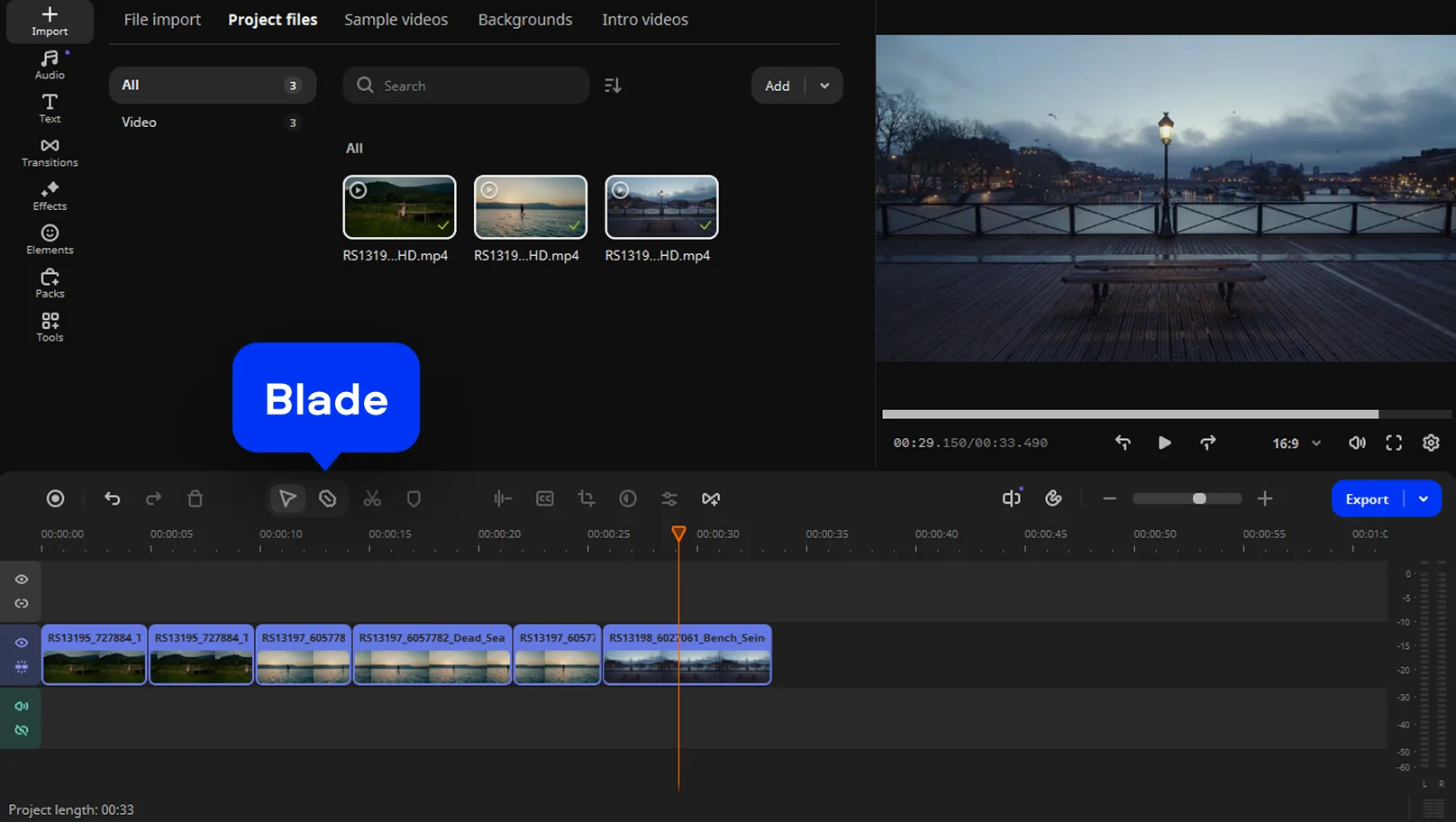This screenshot has height=822, width=1456.
Task: Select the Blade tool in the timeline toolbar
Action: click(x=328, y=498)
